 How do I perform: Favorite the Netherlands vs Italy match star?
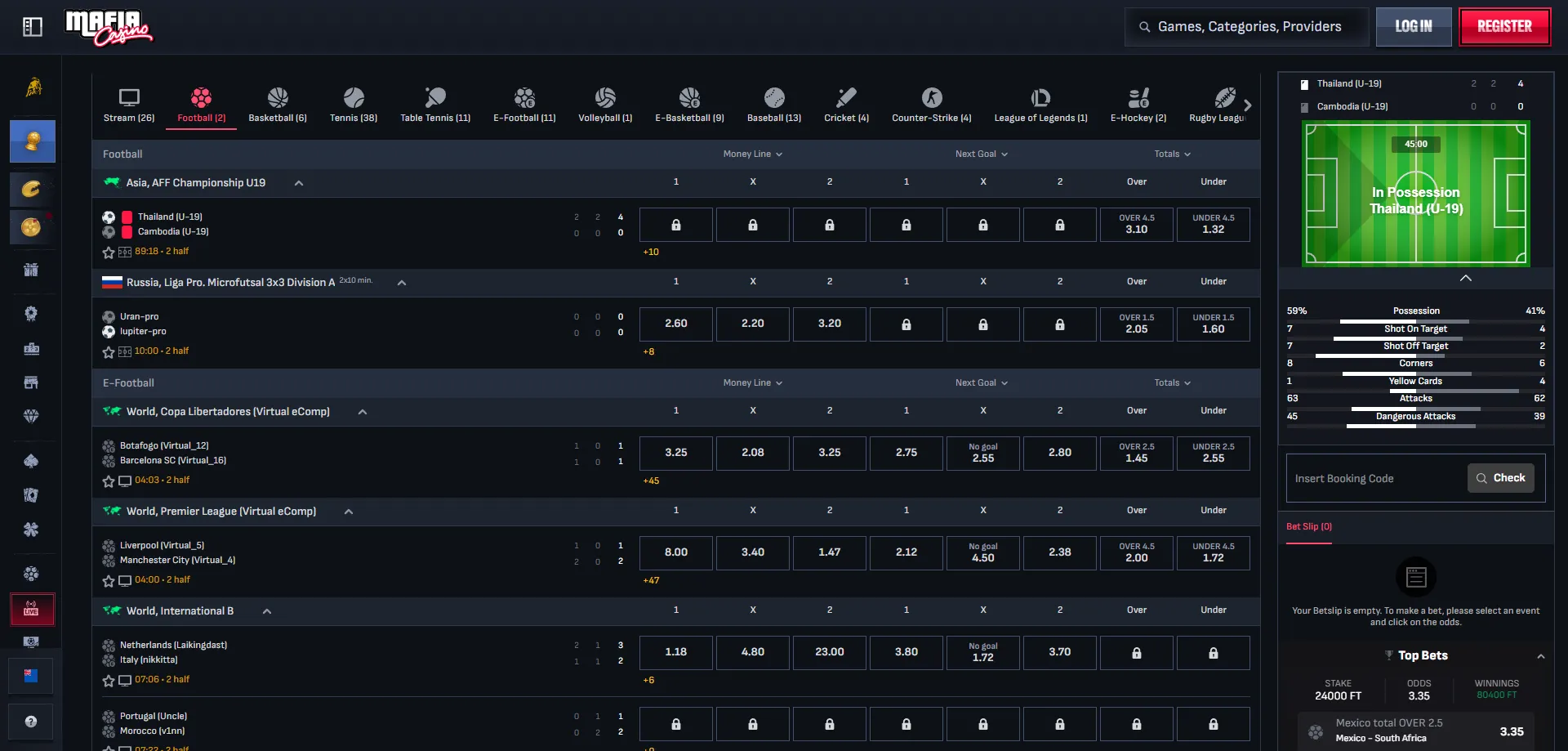(x=109, y=681)
